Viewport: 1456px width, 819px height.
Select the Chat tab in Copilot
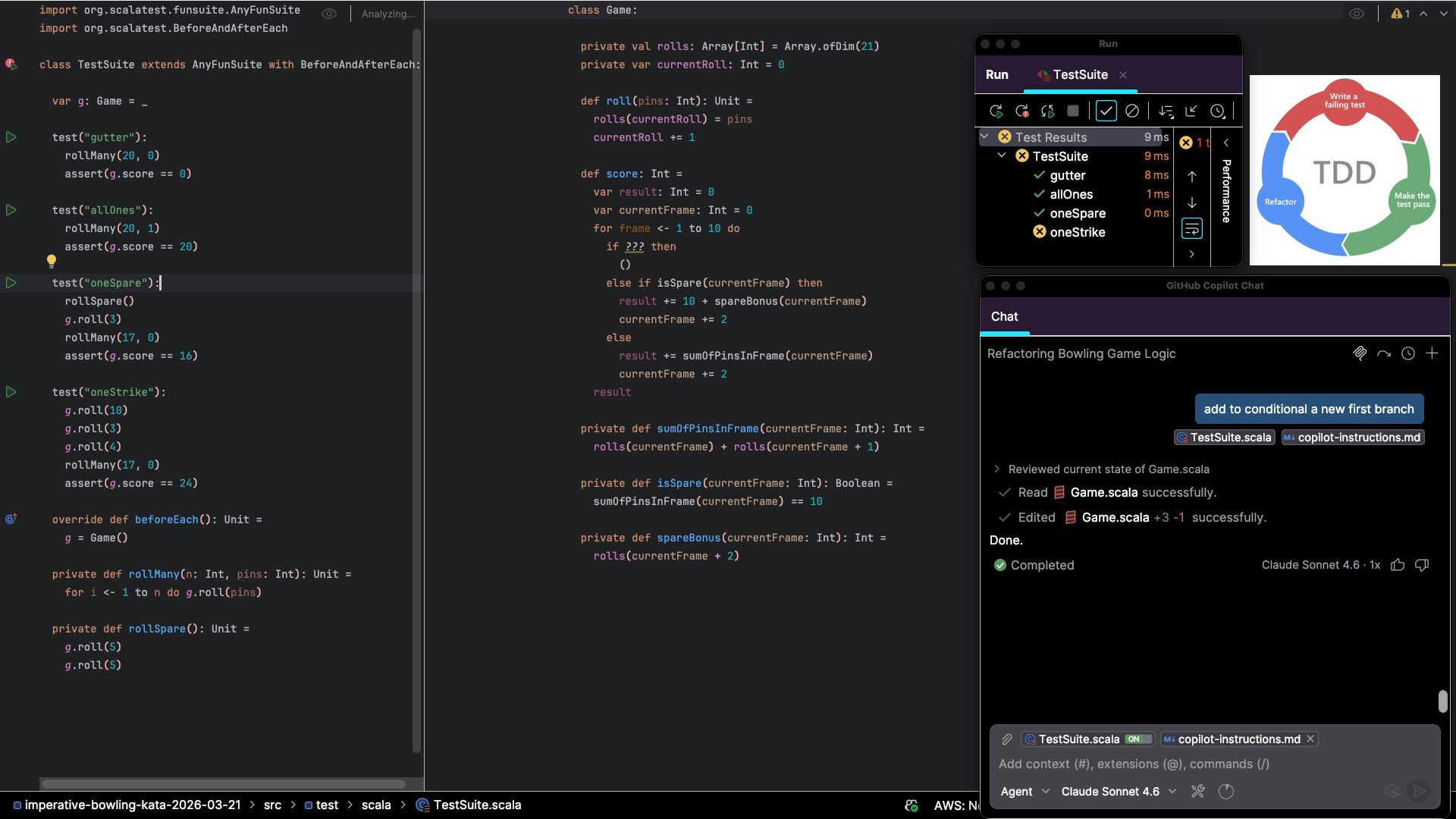coord(1004,317)
